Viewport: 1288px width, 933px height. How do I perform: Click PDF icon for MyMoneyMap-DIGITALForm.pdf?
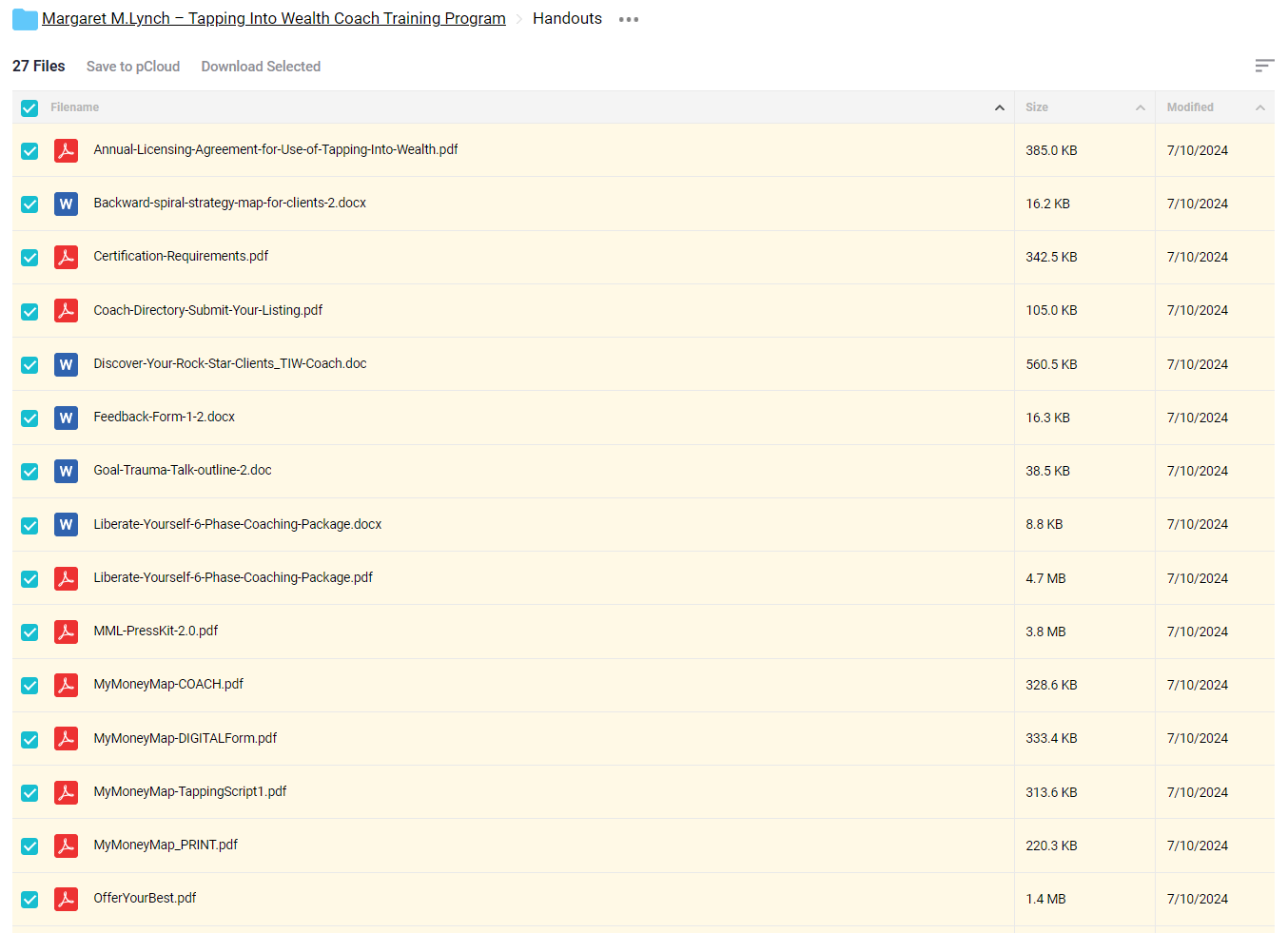pos(66,738)
